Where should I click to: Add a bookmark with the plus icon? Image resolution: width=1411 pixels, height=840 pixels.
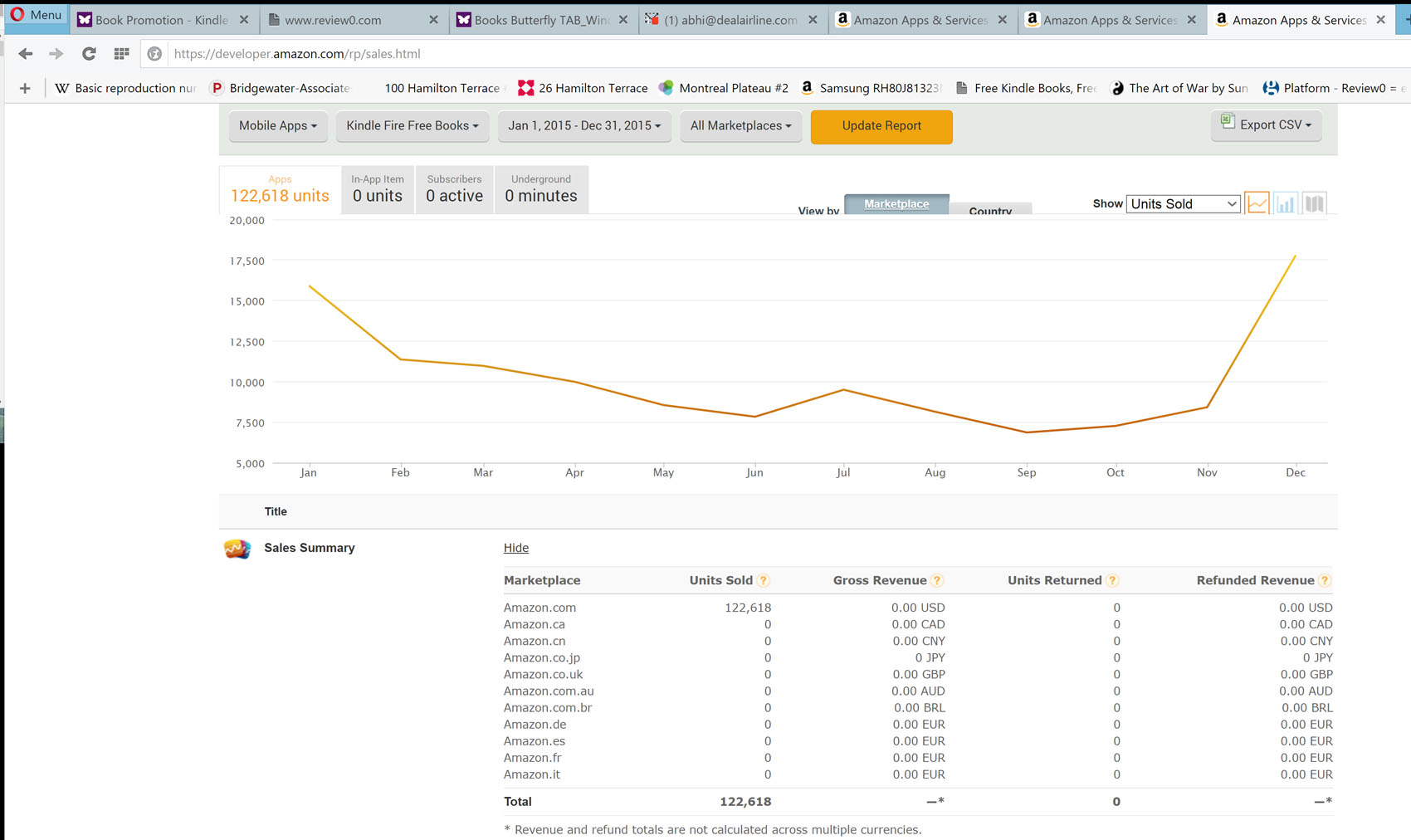(x=25, y=88)
